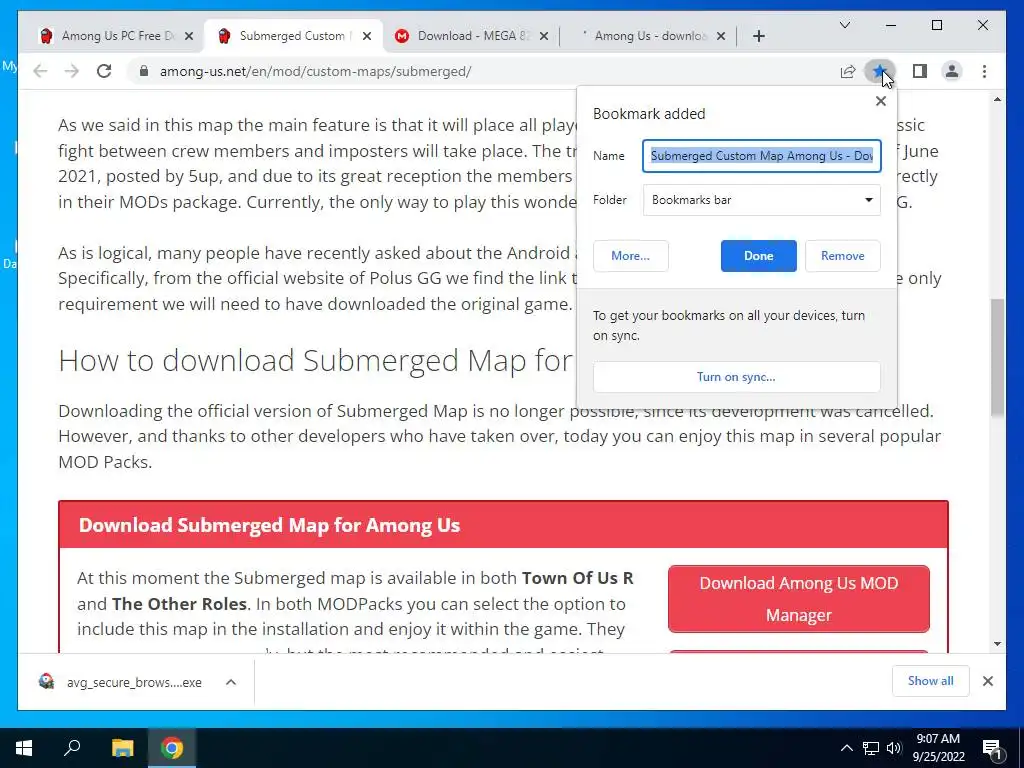Select the Submerged Custom tab

[x=293, y=36]
